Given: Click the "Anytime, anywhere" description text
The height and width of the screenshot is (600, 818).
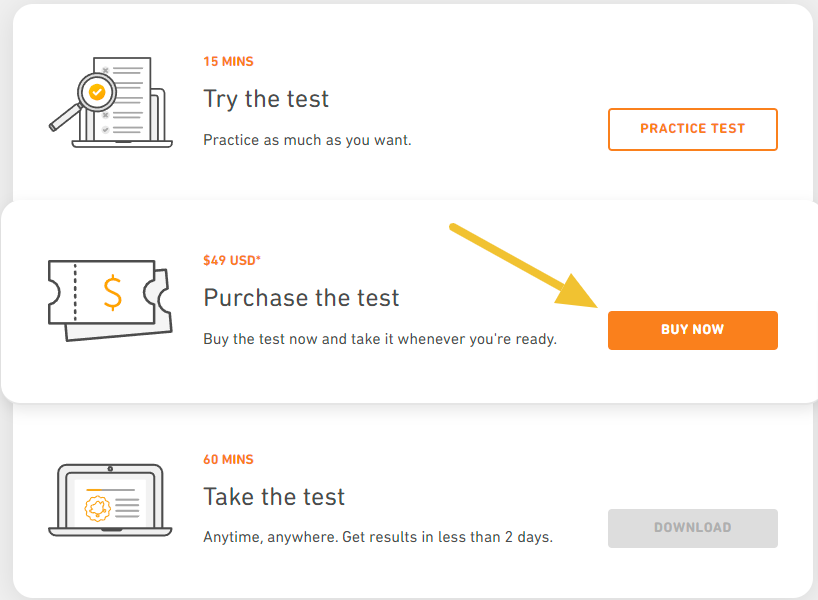Looking at the screenshot, I should tap(377, 537).
